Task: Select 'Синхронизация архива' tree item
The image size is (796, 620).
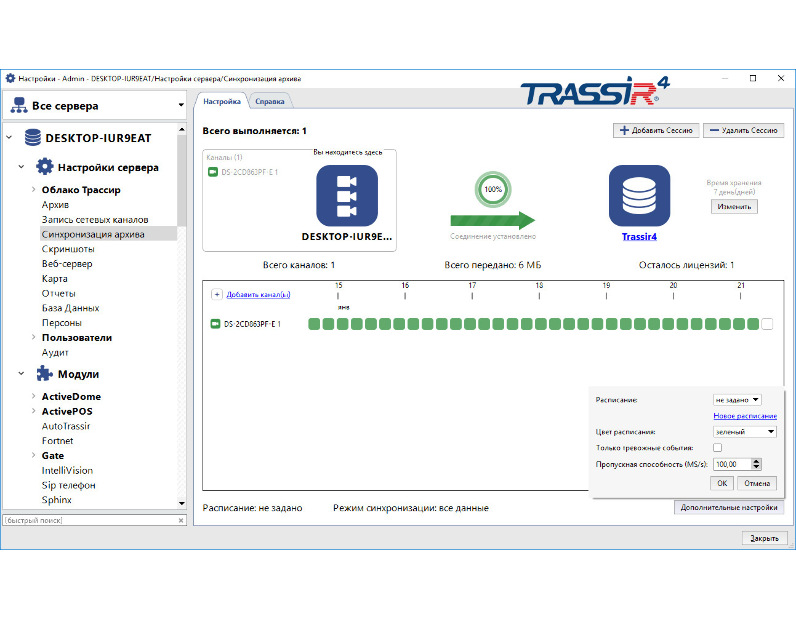Action: (x=93, y=234)
